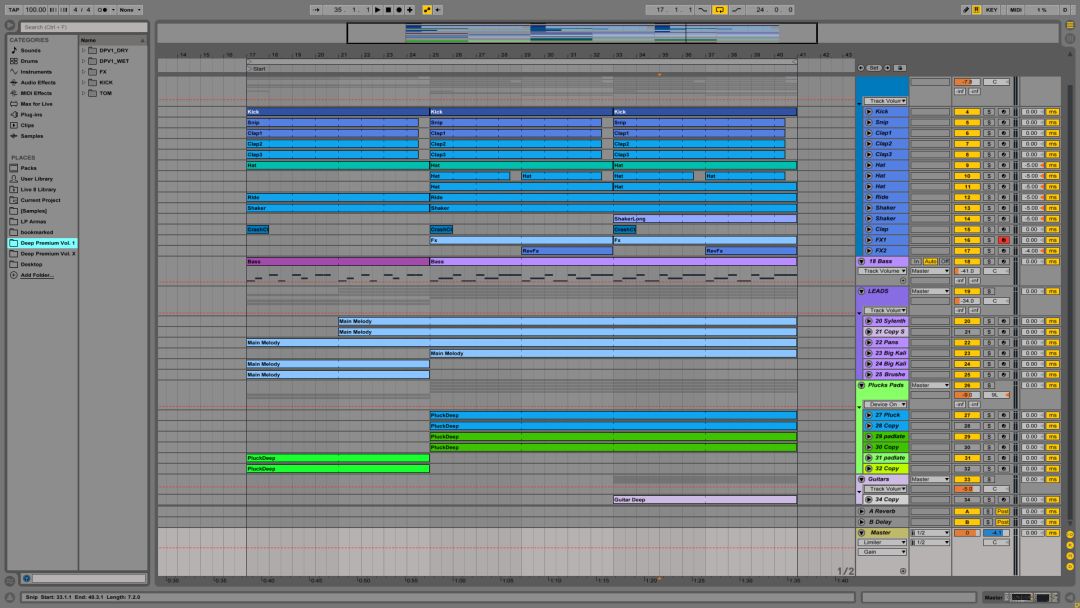Expand the TOM folder
The height and width of the screenshot is (608, 1080).
point(83,92)
